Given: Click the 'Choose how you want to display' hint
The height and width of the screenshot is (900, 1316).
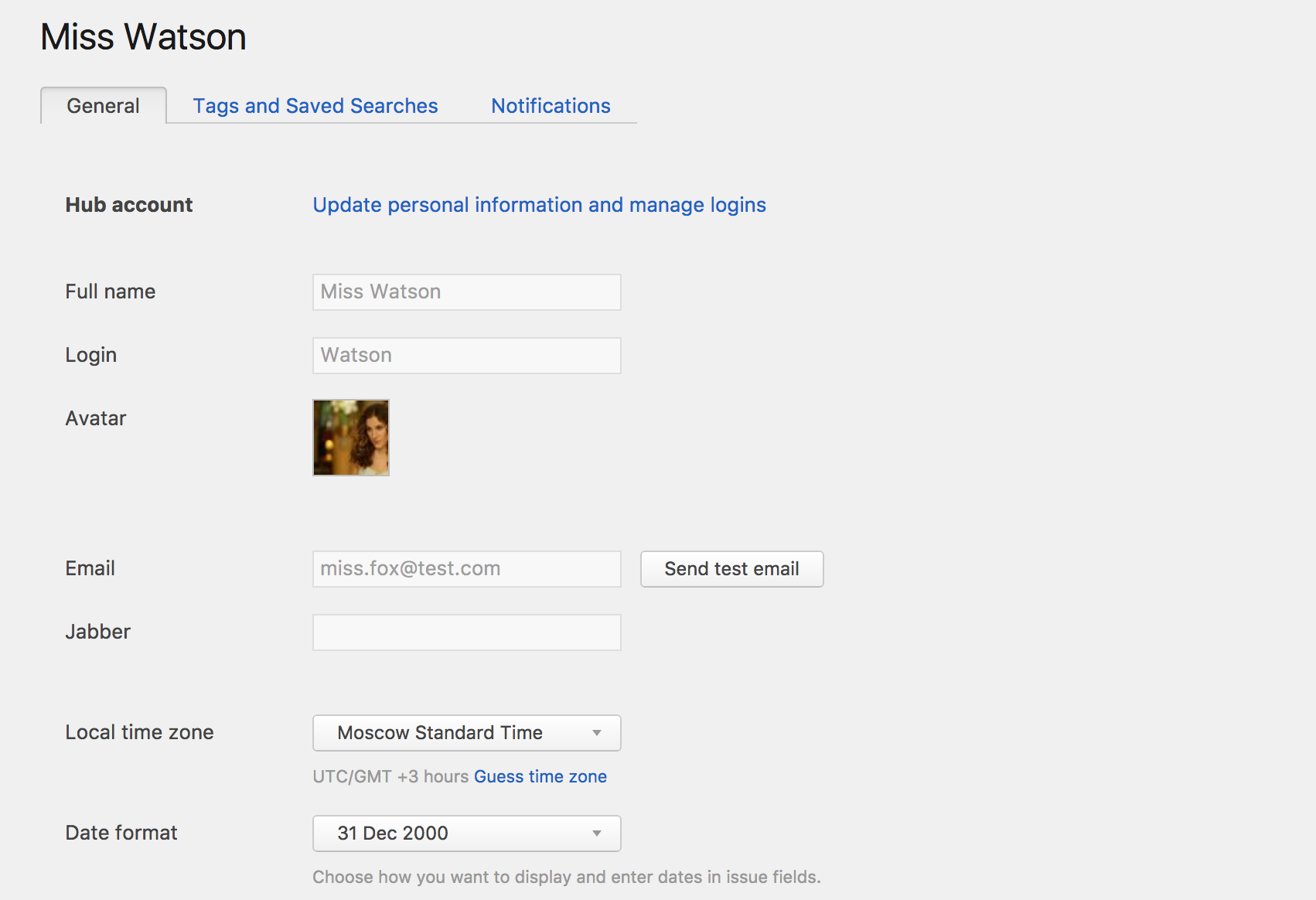Looking at the screenshot, I should (567, 877).
